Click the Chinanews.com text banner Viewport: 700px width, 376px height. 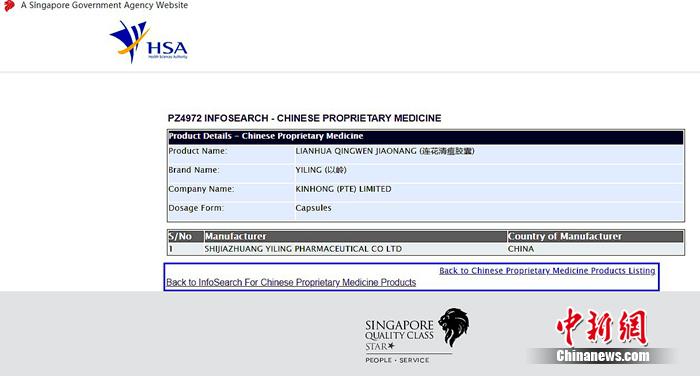(603, 356)
